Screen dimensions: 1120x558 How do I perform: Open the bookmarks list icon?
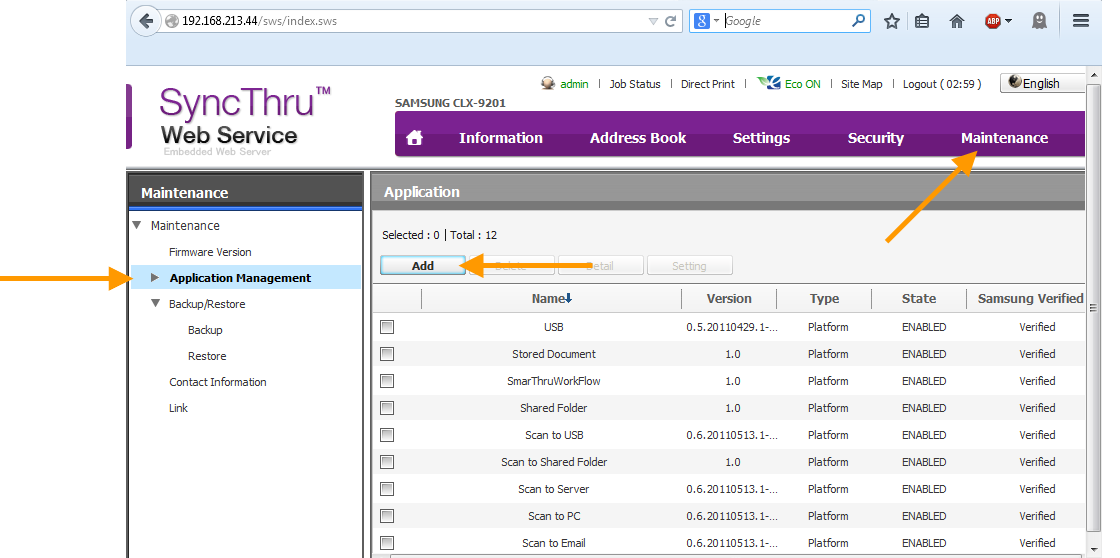pyautogui.click(x=922, y=21)
